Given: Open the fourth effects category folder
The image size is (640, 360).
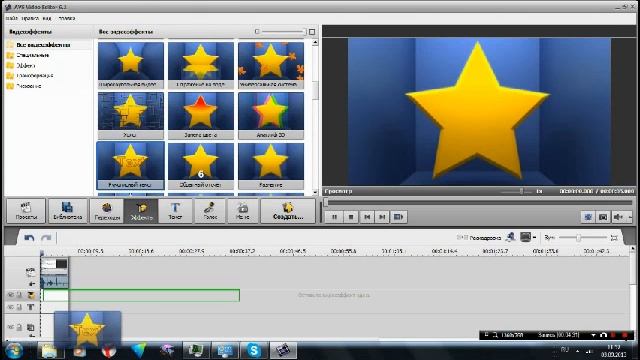Looking at the screenshot, I should [x=35, y=76].
